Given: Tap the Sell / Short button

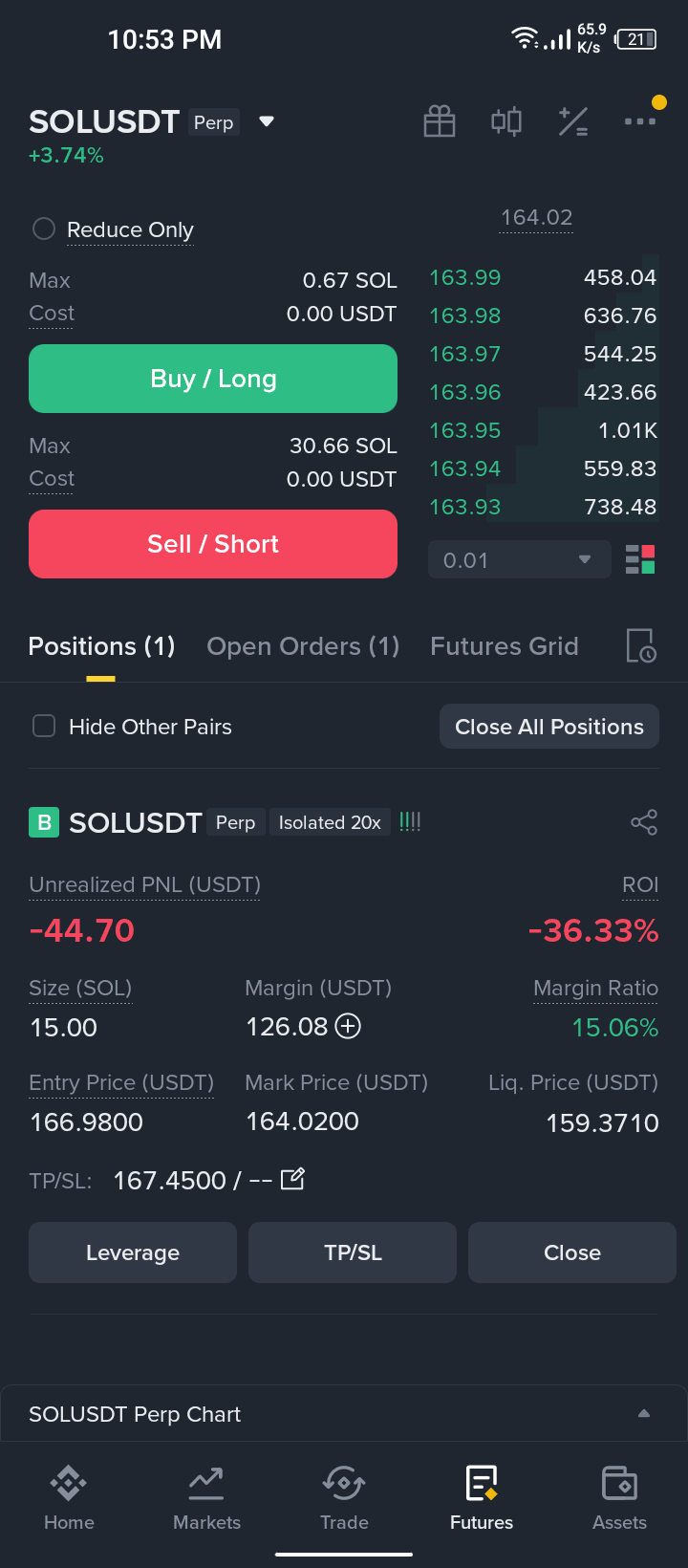Looking at the screenshot, I should pyautogui.click(x=213, y=544).
